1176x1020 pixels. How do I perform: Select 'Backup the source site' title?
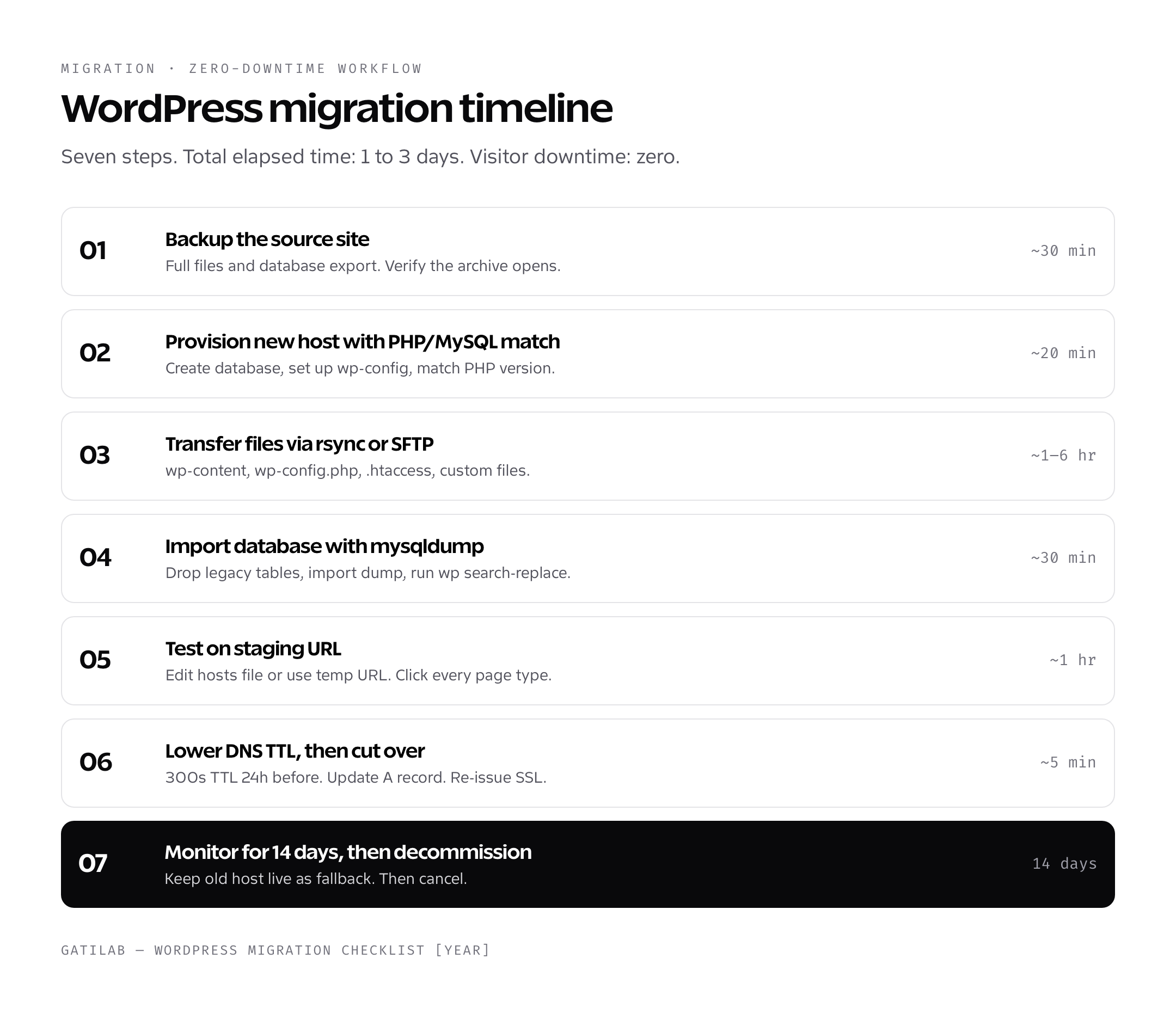[x=267, y=239]
